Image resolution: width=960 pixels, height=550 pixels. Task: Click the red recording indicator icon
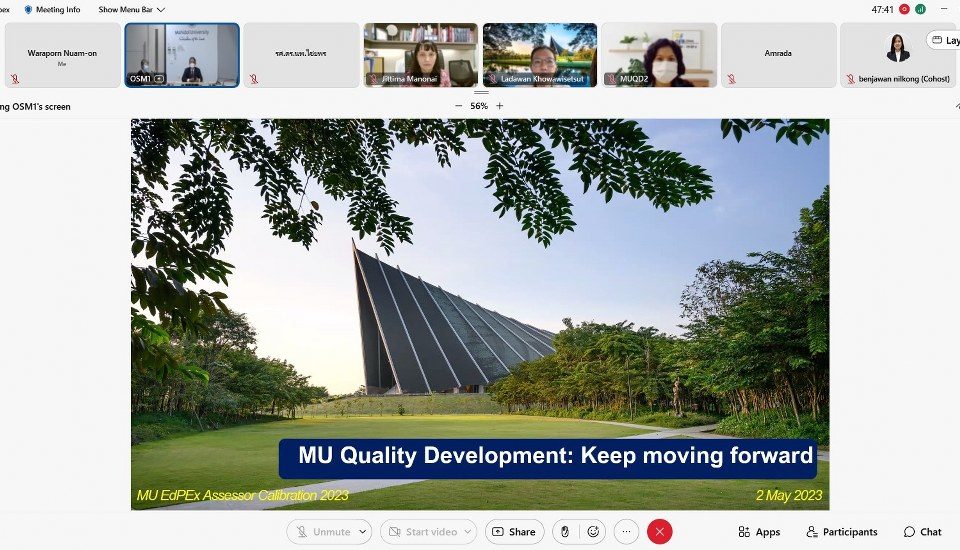904,9
